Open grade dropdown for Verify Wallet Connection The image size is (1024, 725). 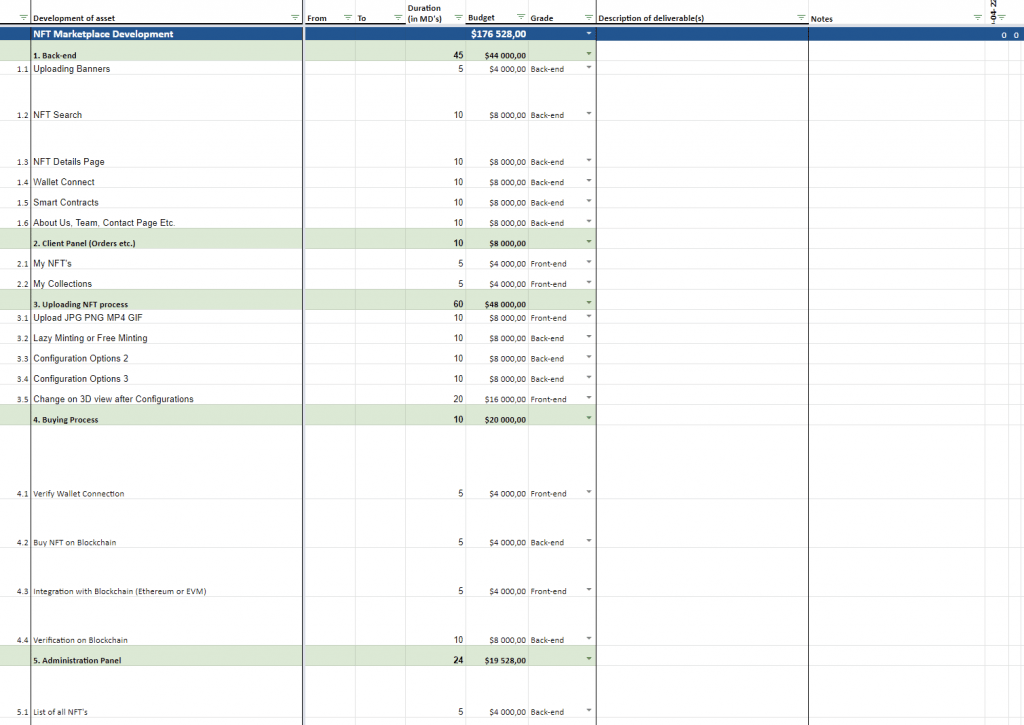click(x=588, y=492)
